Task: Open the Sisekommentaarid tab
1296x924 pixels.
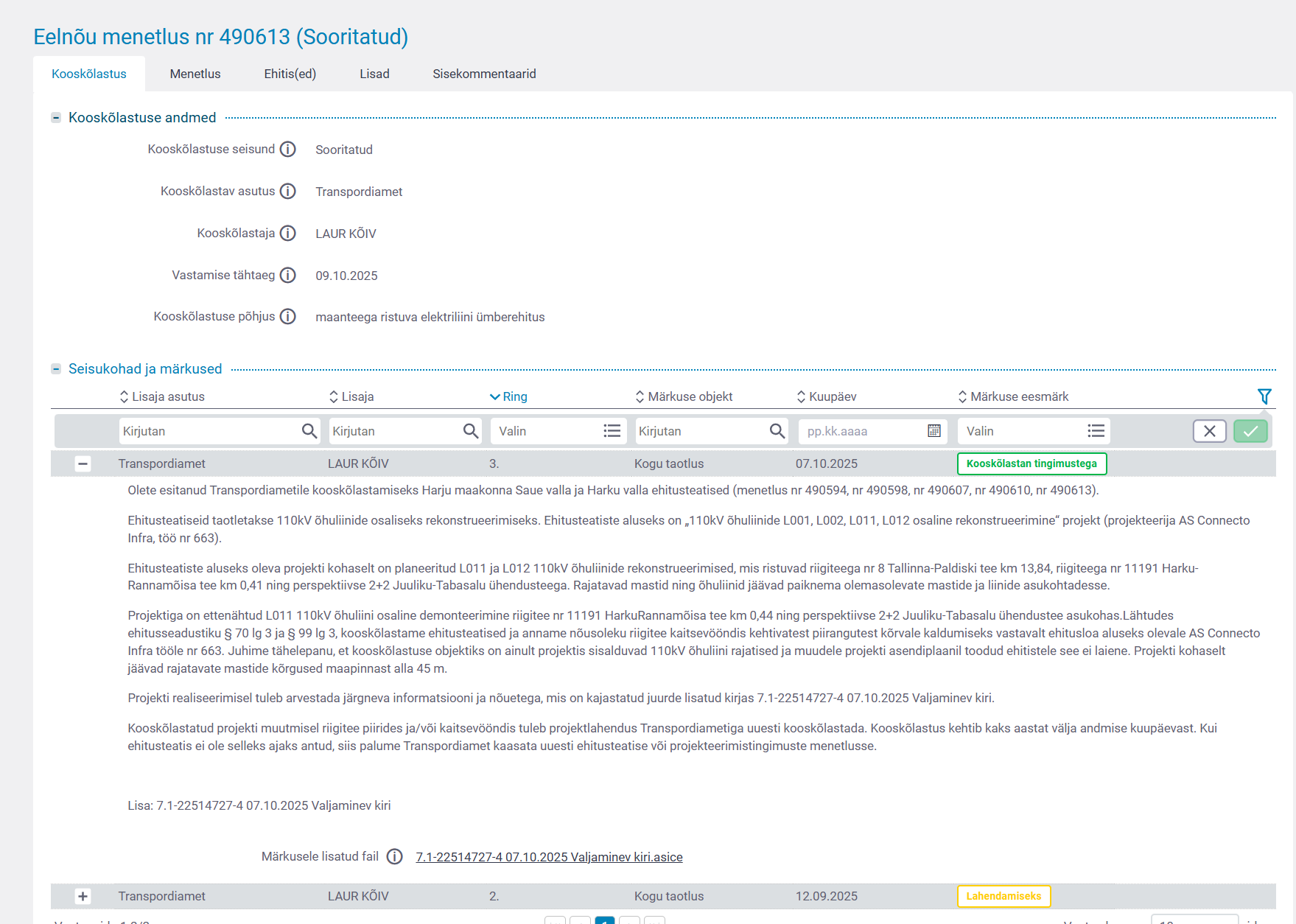Action: pyautogui.click(x=484, y=74)
